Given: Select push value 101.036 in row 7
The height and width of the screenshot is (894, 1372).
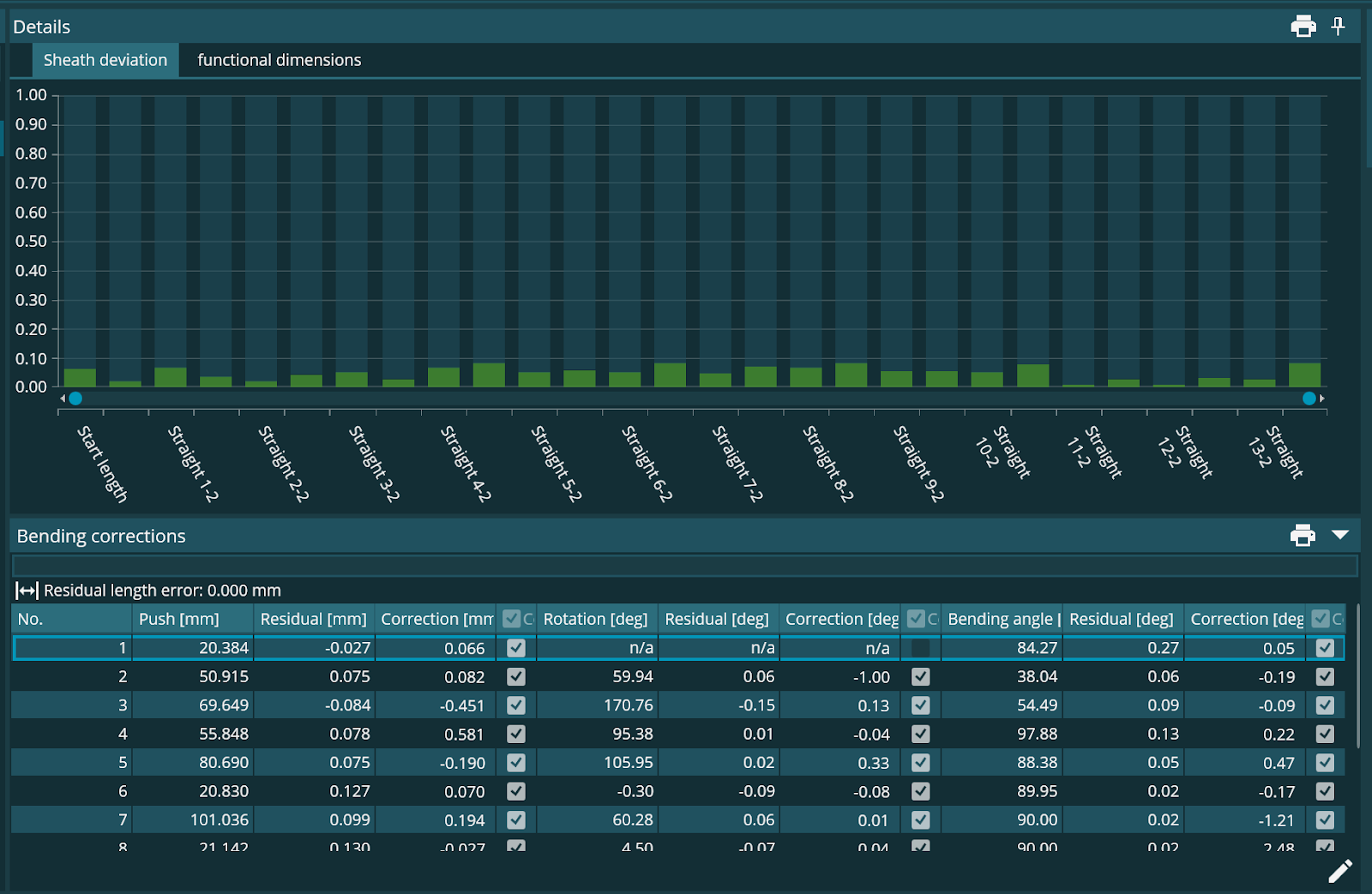Looking at the screenshot, I should [x=193, y=820].
